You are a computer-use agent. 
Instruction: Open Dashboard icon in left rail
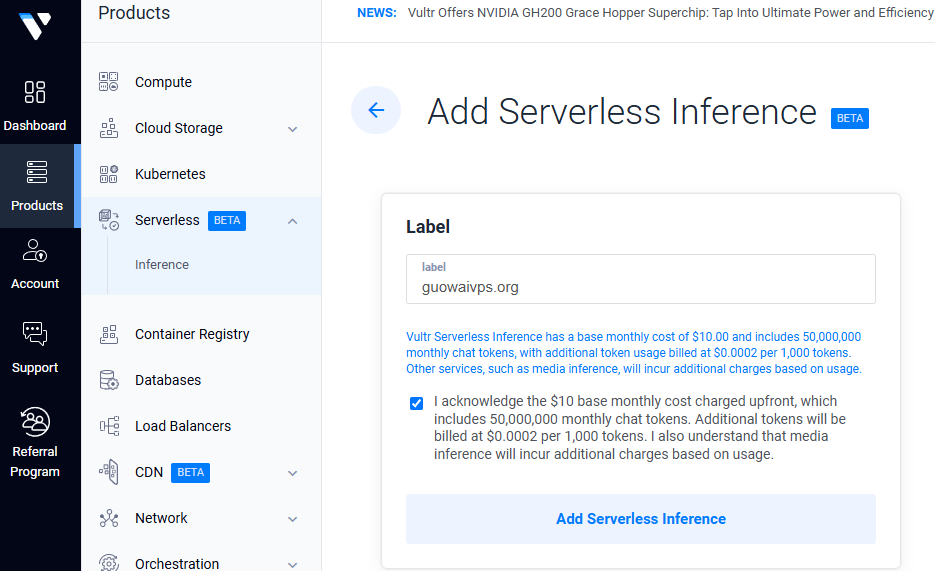pos(35,92)
